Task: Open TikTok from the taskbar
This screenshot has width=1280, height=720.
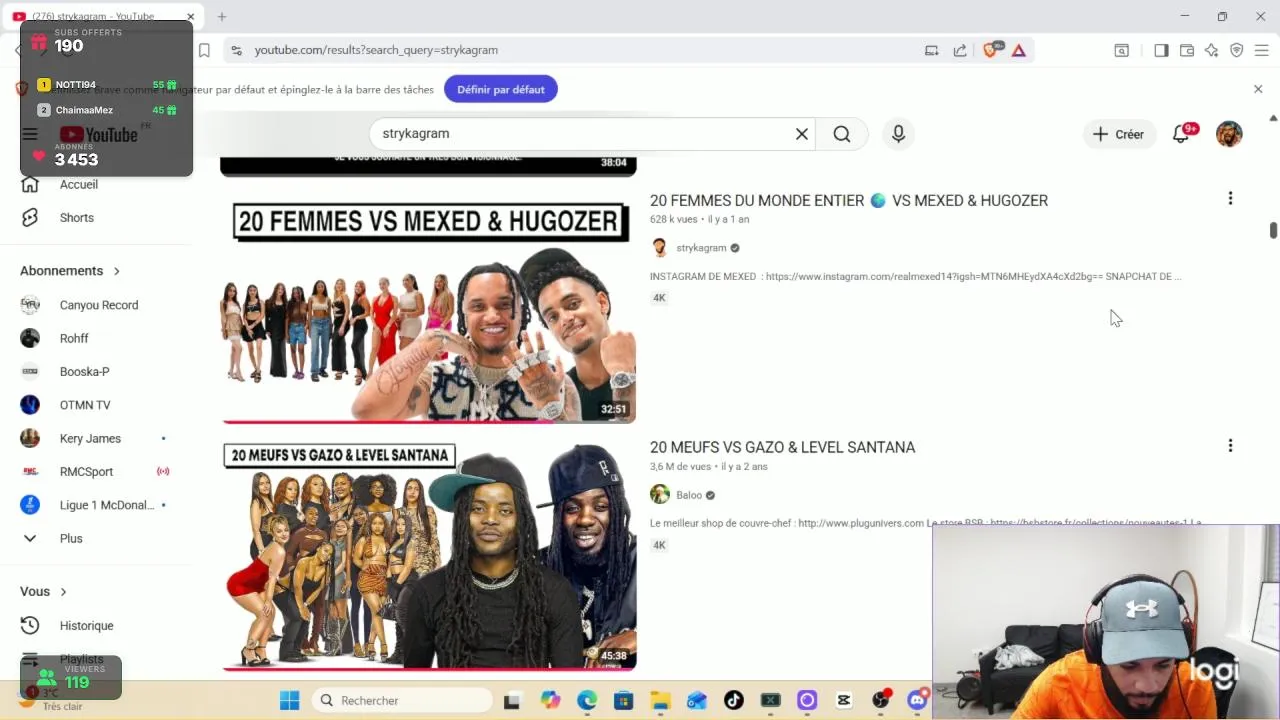Action: 734,700
